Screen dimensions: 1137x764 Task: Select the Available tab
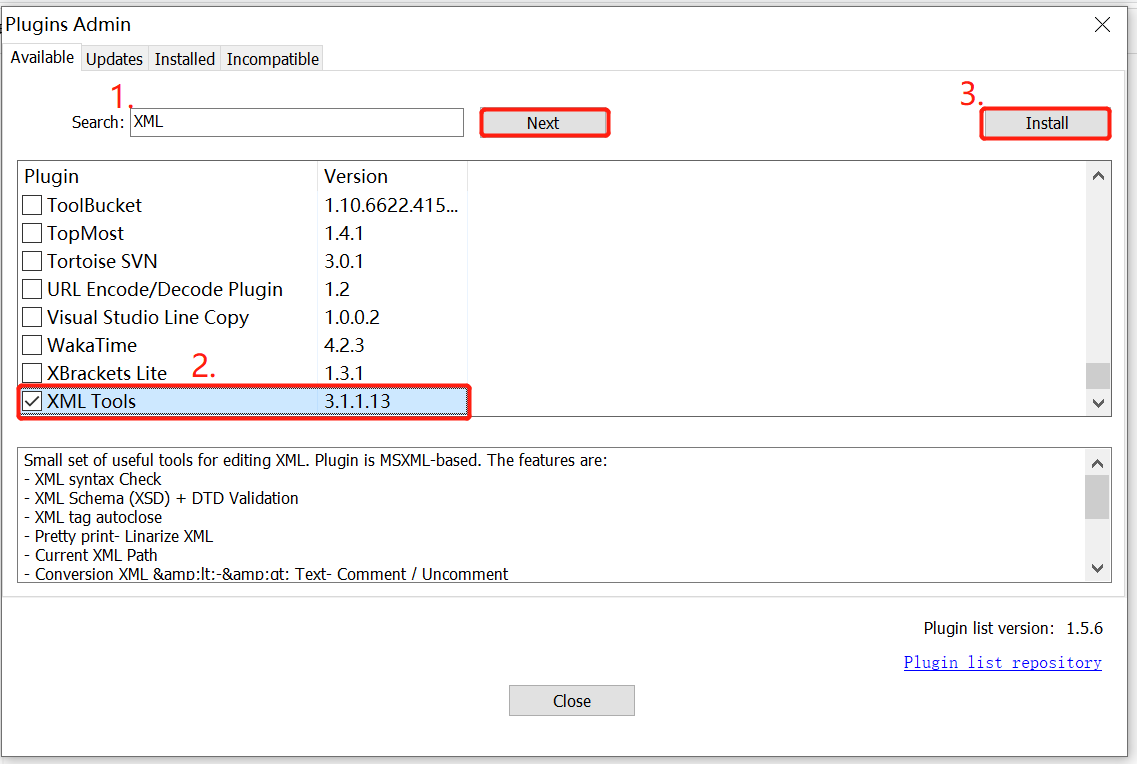pos(42,57)
